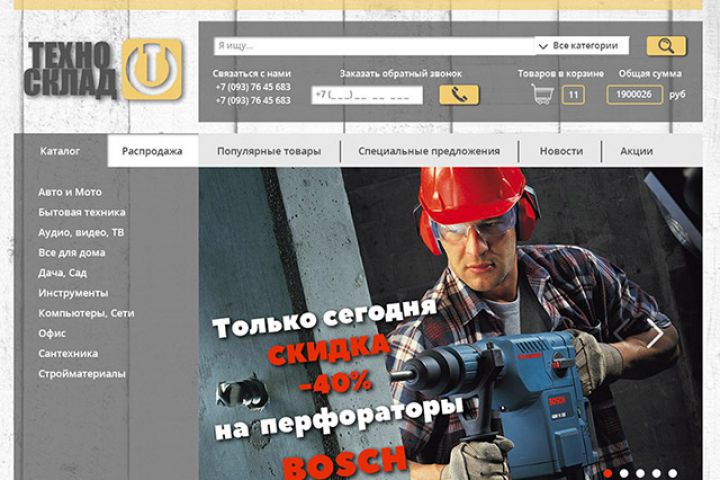Image resolution: width=720 pixels, height=480 pixels.
Task: Select the second slider dot
Action: pos(624,473)
